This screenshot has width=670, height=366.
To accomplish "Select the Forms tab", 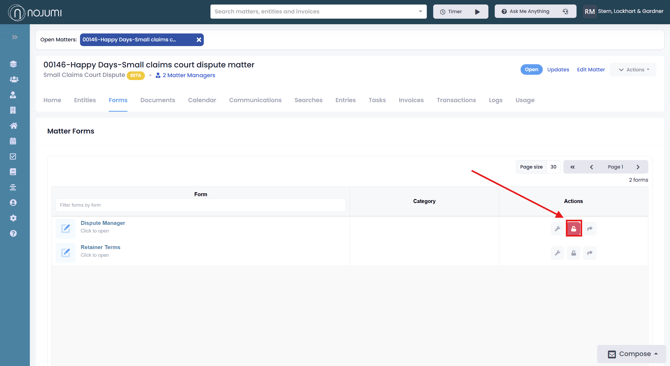I will pos(118,100).
